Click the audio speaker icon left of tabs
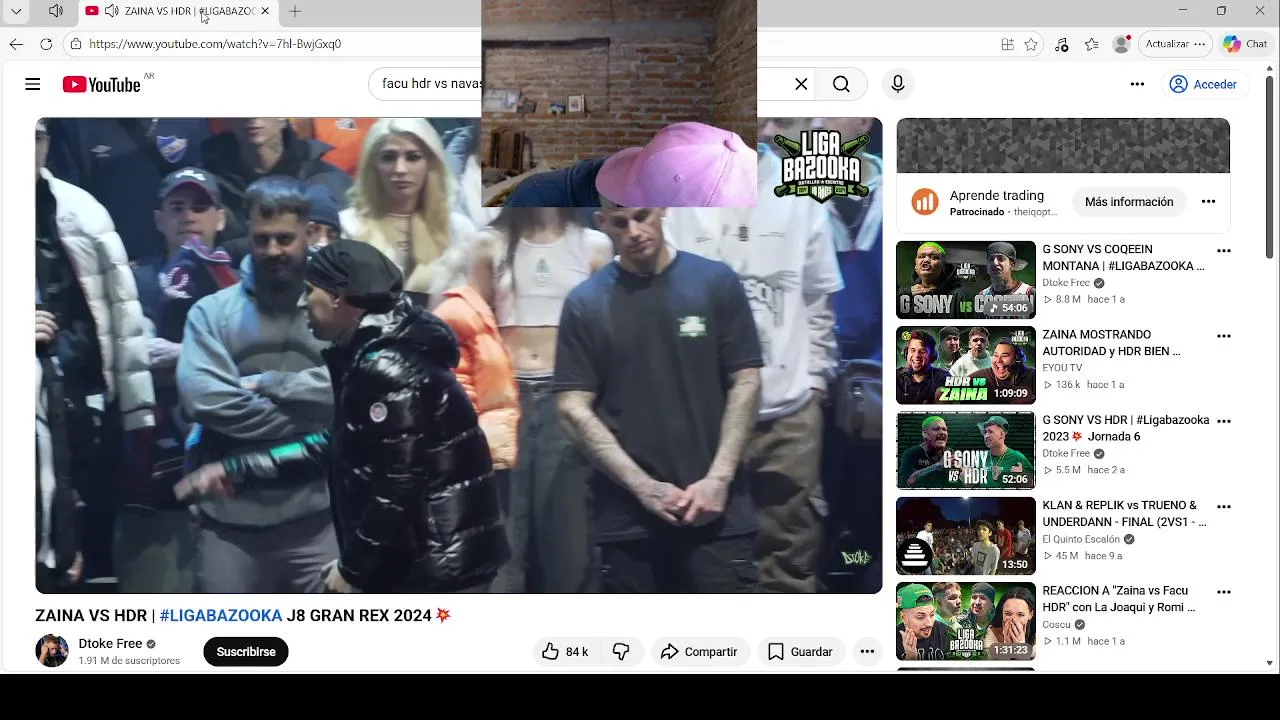The width and height of the screenshot is (1280, 720). (x=56, y=11)
